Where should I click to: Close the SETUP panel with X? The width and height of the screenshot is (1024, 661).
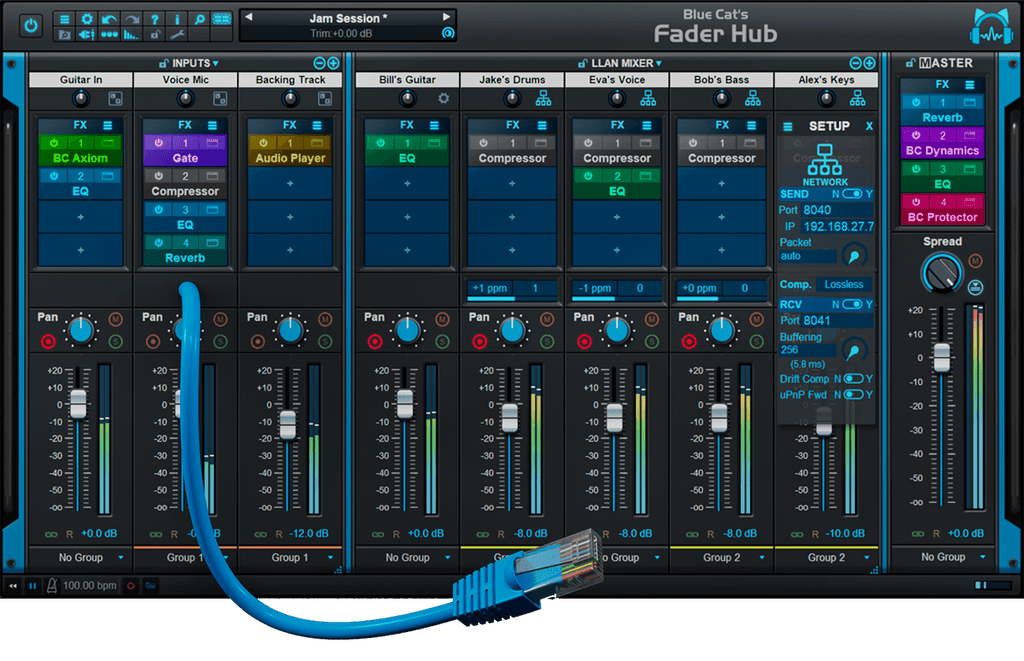coord(869,126)
